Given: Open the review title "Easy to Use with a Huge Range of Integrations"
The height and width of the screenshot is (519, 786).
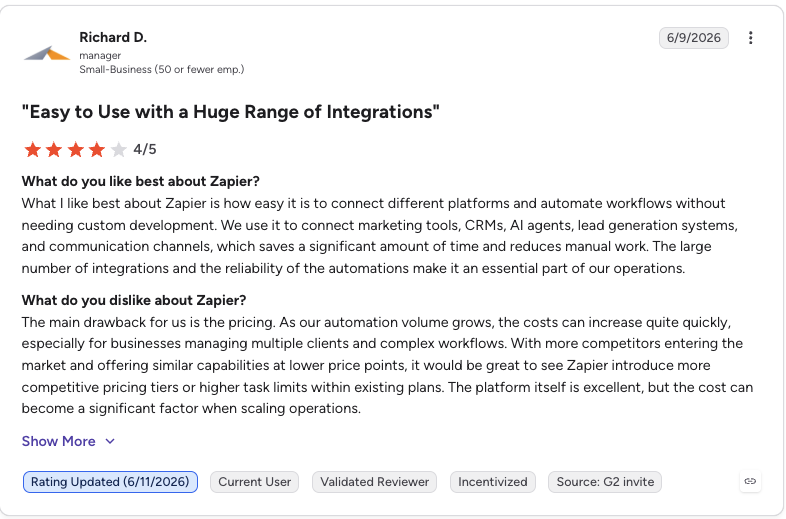Looking at the screenshot, I should pos(231,112).
